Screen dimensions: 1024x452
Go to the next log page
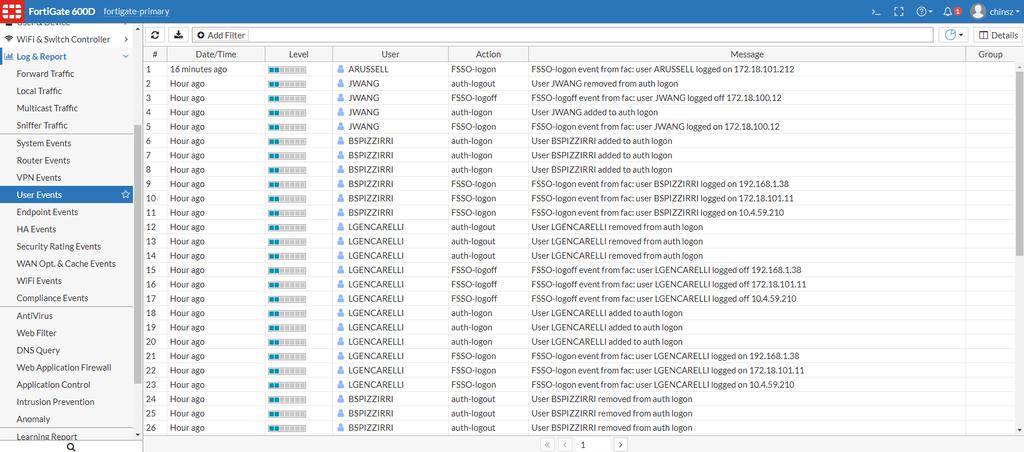tap(620, 445)
